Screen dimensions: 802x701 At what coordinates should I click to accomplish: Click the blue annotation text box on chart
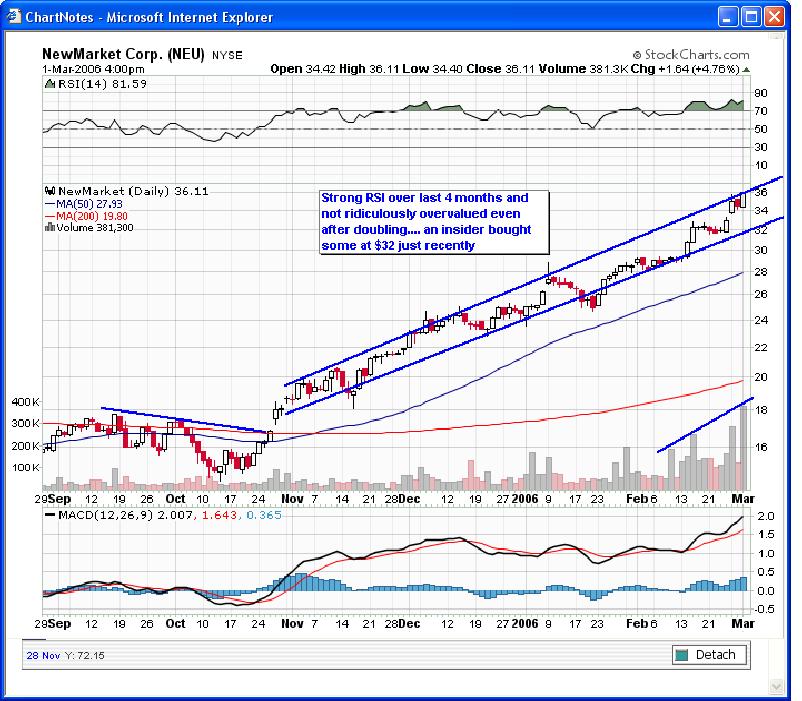click(434, 222)
